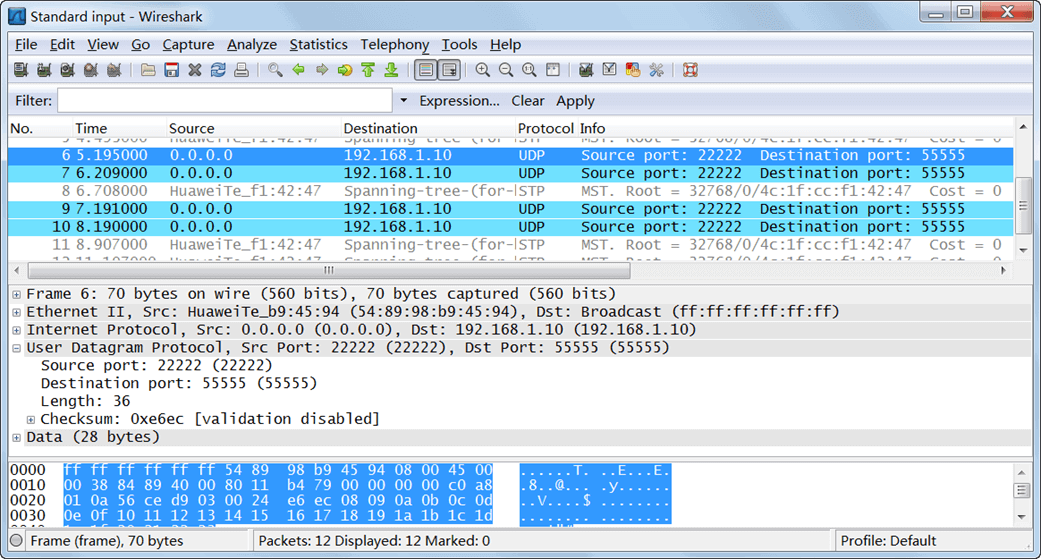Open a capture file folder icon
The image size is (1041, 559).
click(x=148, y=70)
